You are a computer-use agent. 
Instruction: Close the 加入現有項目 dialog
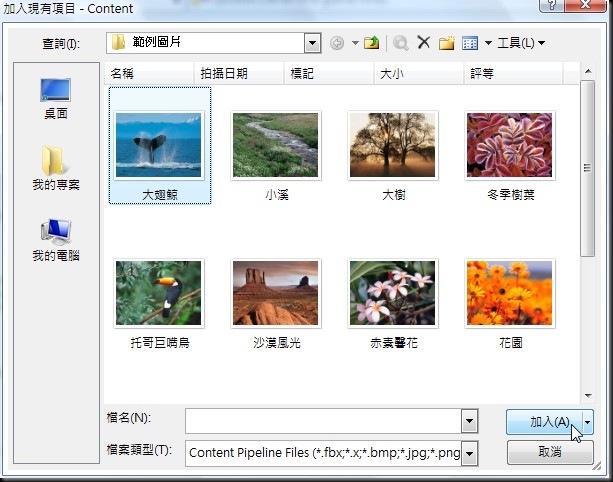point(585,5)
